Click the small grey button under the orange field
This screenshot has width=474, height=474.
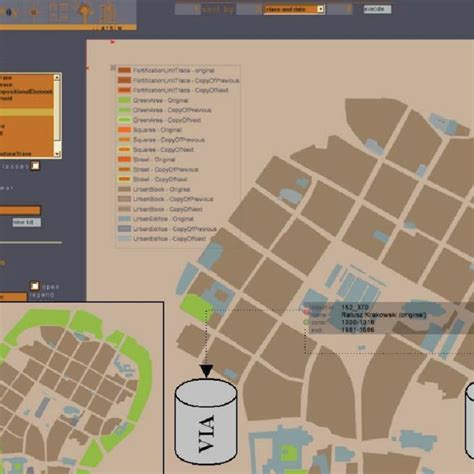(27, 222)
